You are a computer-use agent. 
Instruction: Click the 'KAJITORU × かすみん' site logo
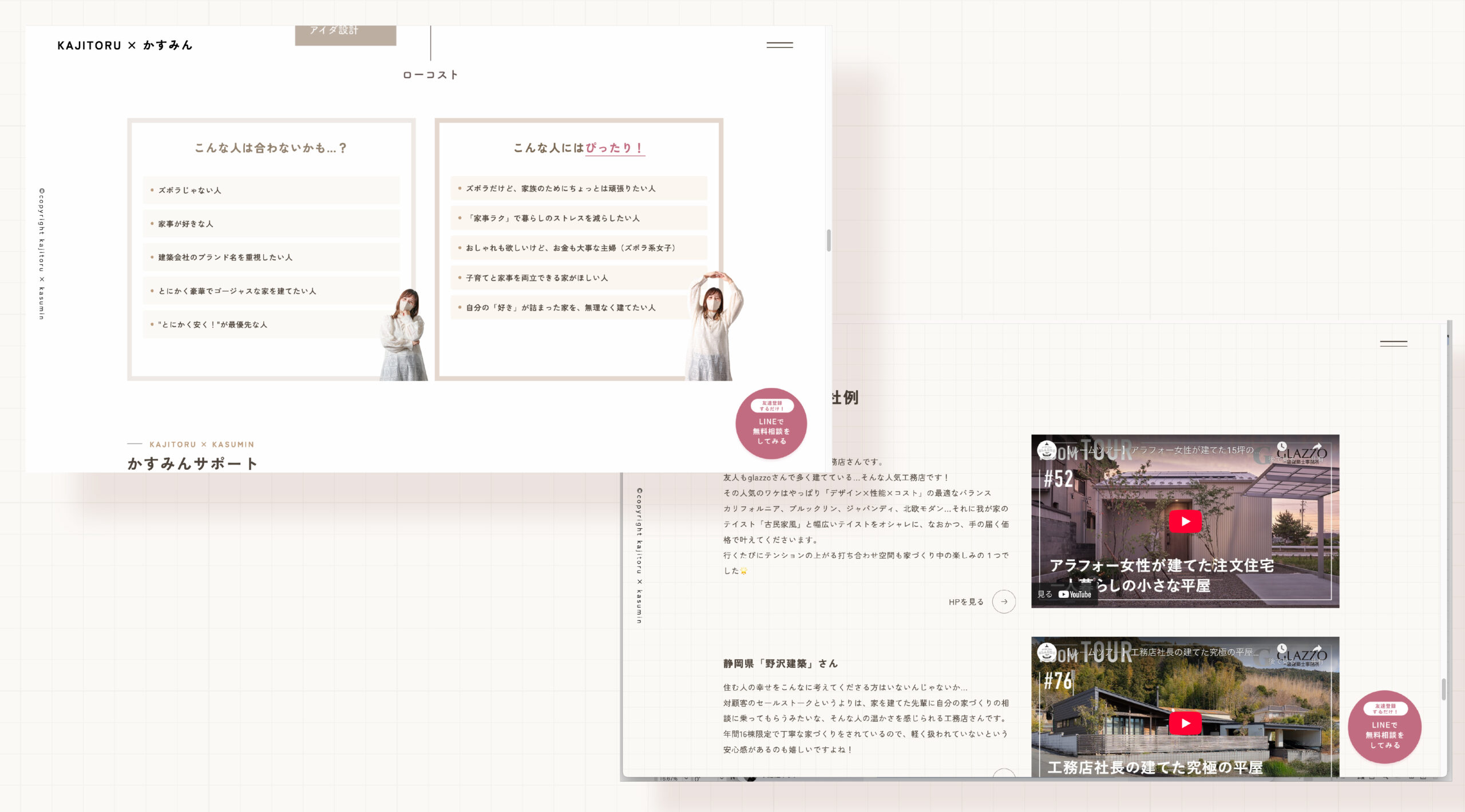tap(125, 45)
